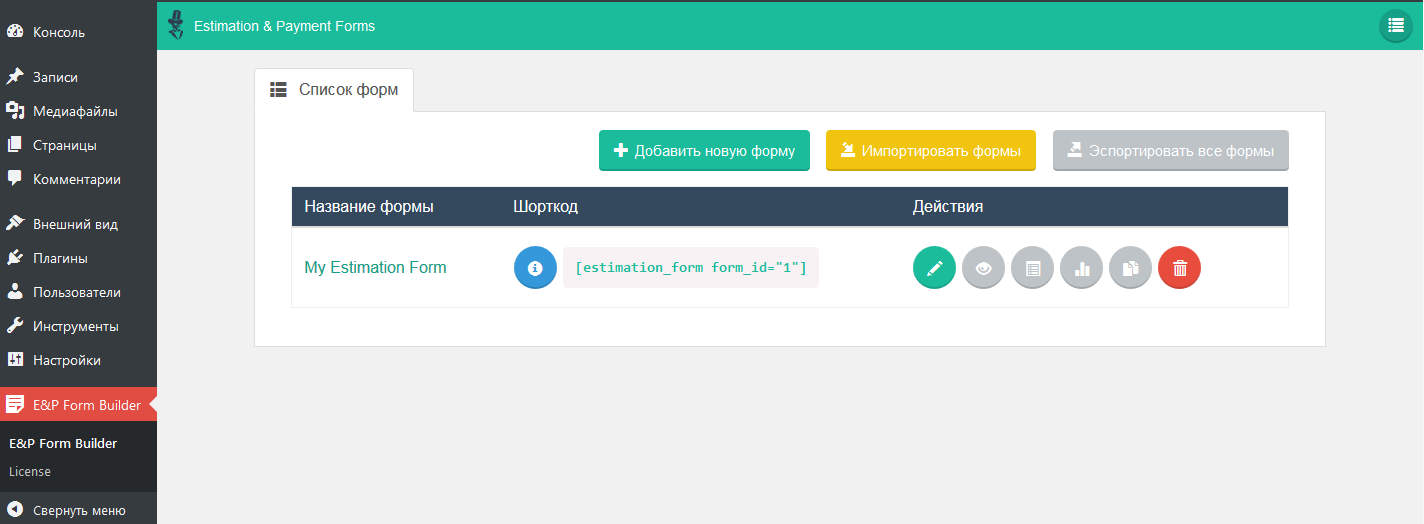Switch to the Список форм tab
The image size is (1424, 524).
tap(334, 90)
